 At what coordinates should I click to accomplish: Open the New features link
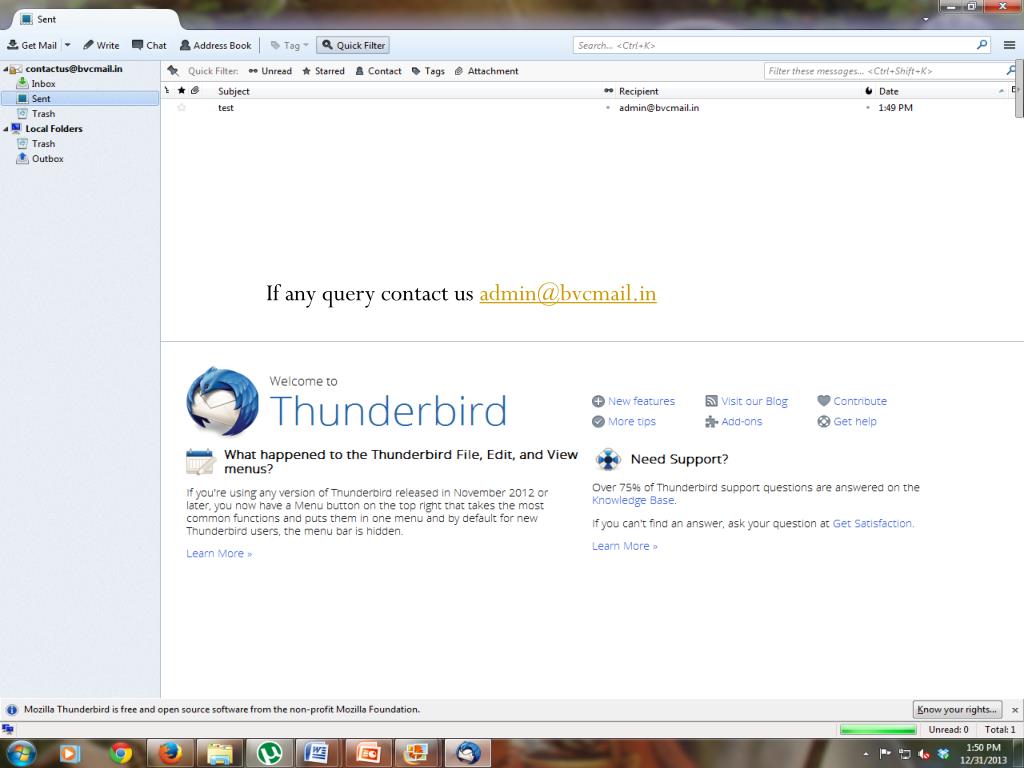tap(633, 401)
